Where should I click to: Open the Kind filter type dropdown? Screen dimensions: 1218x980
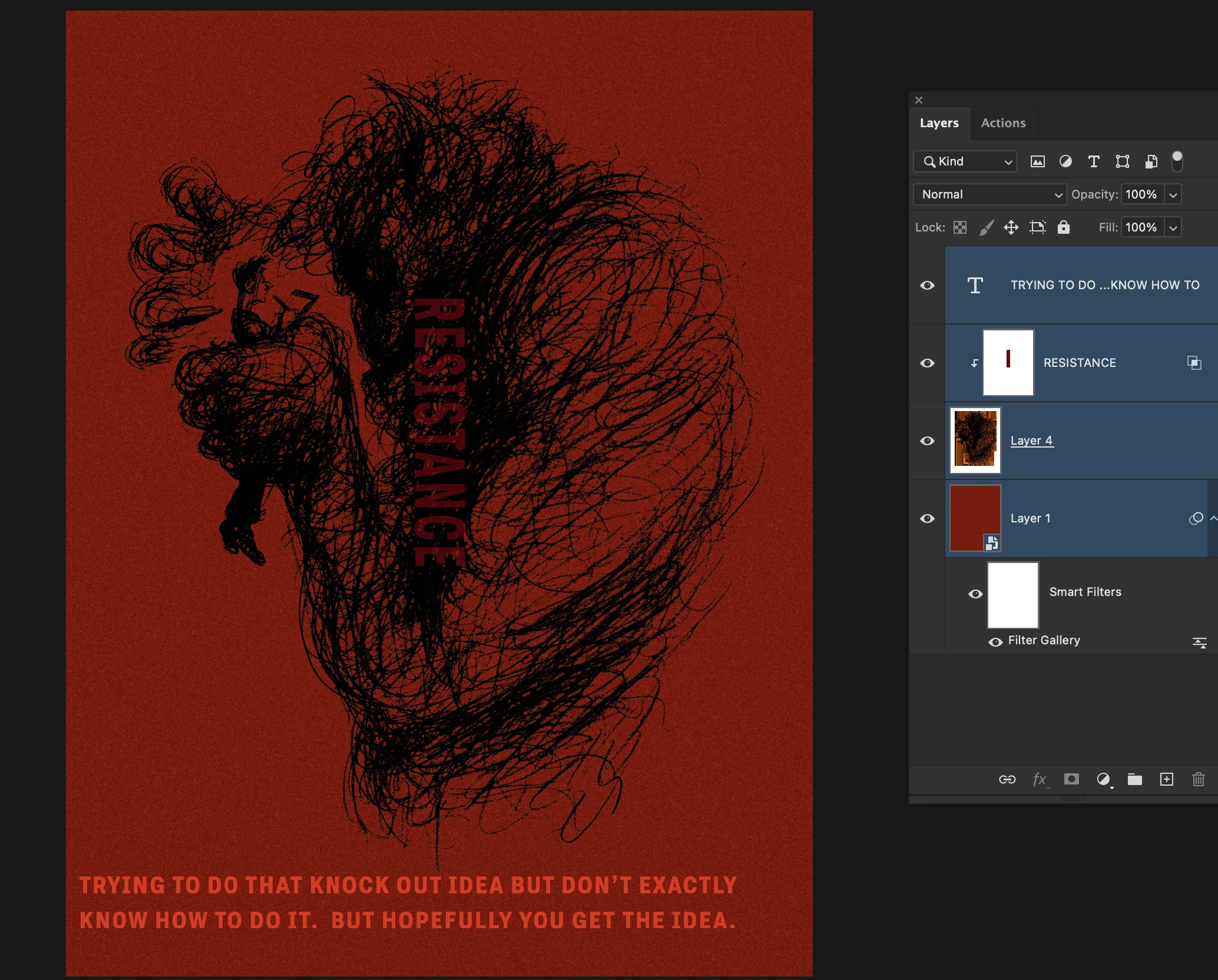(x=965, y=161)
